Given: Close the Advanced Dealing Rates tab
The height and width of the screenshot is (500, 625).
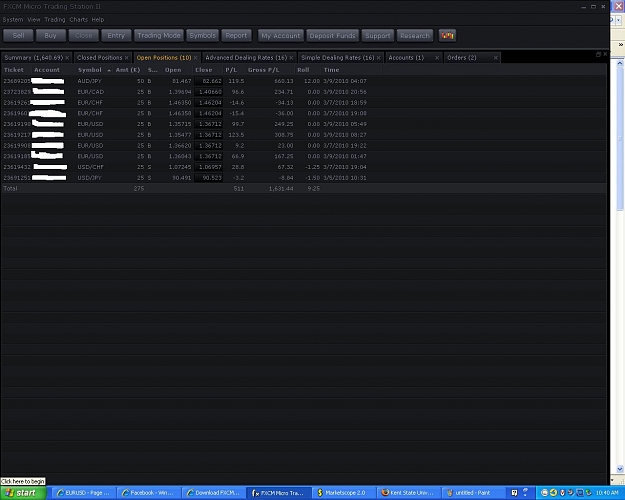Looking at the screenshot, I should click(x=291, y=58).
